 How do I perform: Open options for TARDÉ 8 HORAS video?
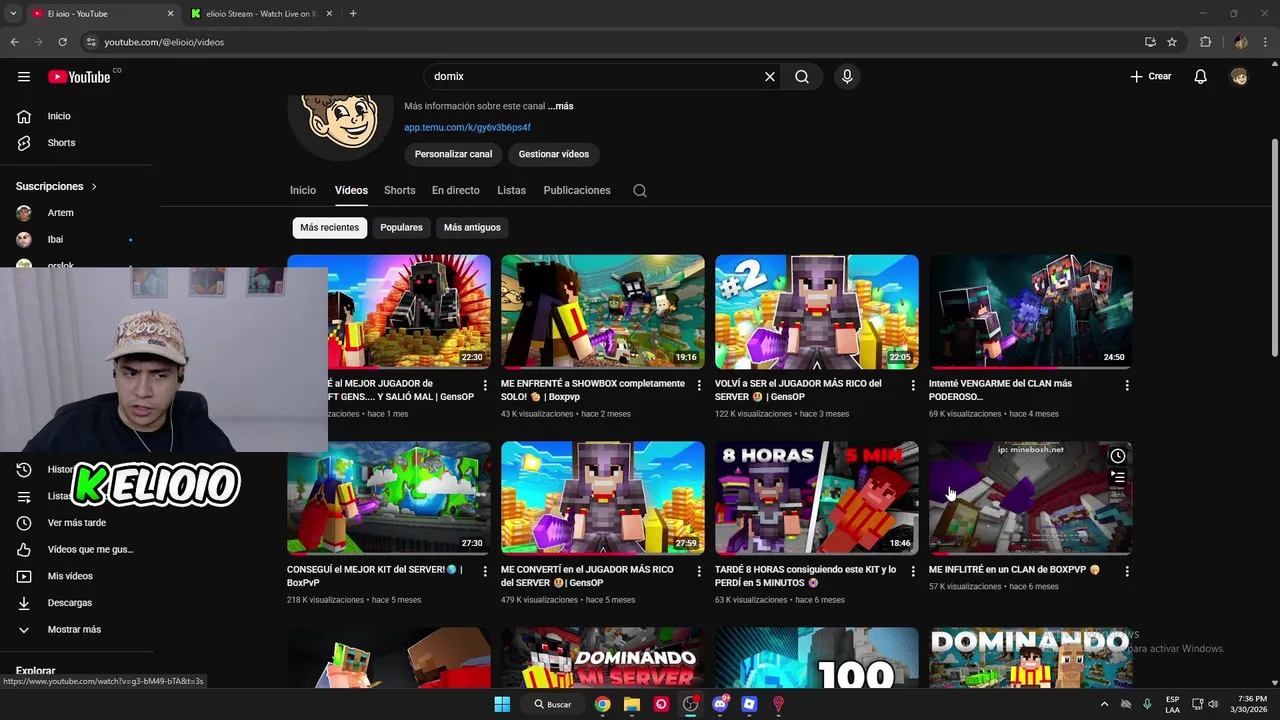[913, 571]
